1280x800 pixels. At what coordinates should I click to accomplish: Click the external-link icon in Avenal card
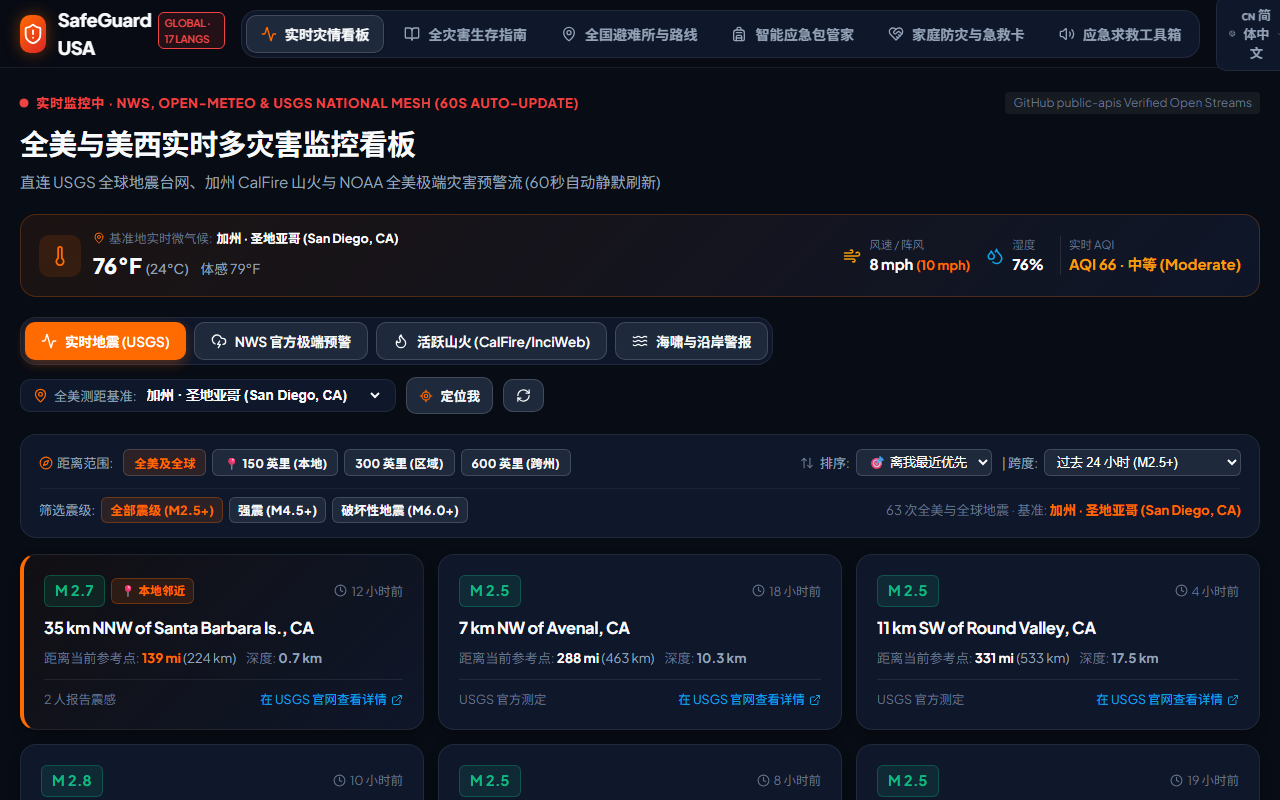click(815, 700)
